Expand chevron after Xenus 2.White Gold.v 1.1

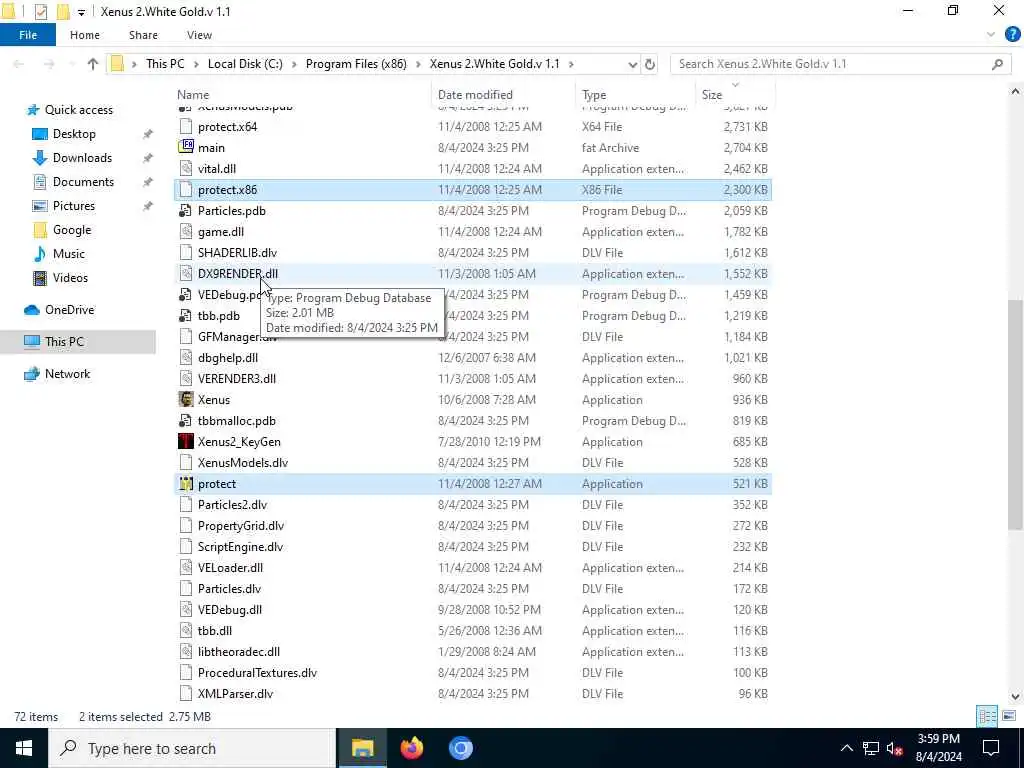(x=571, y=64)
